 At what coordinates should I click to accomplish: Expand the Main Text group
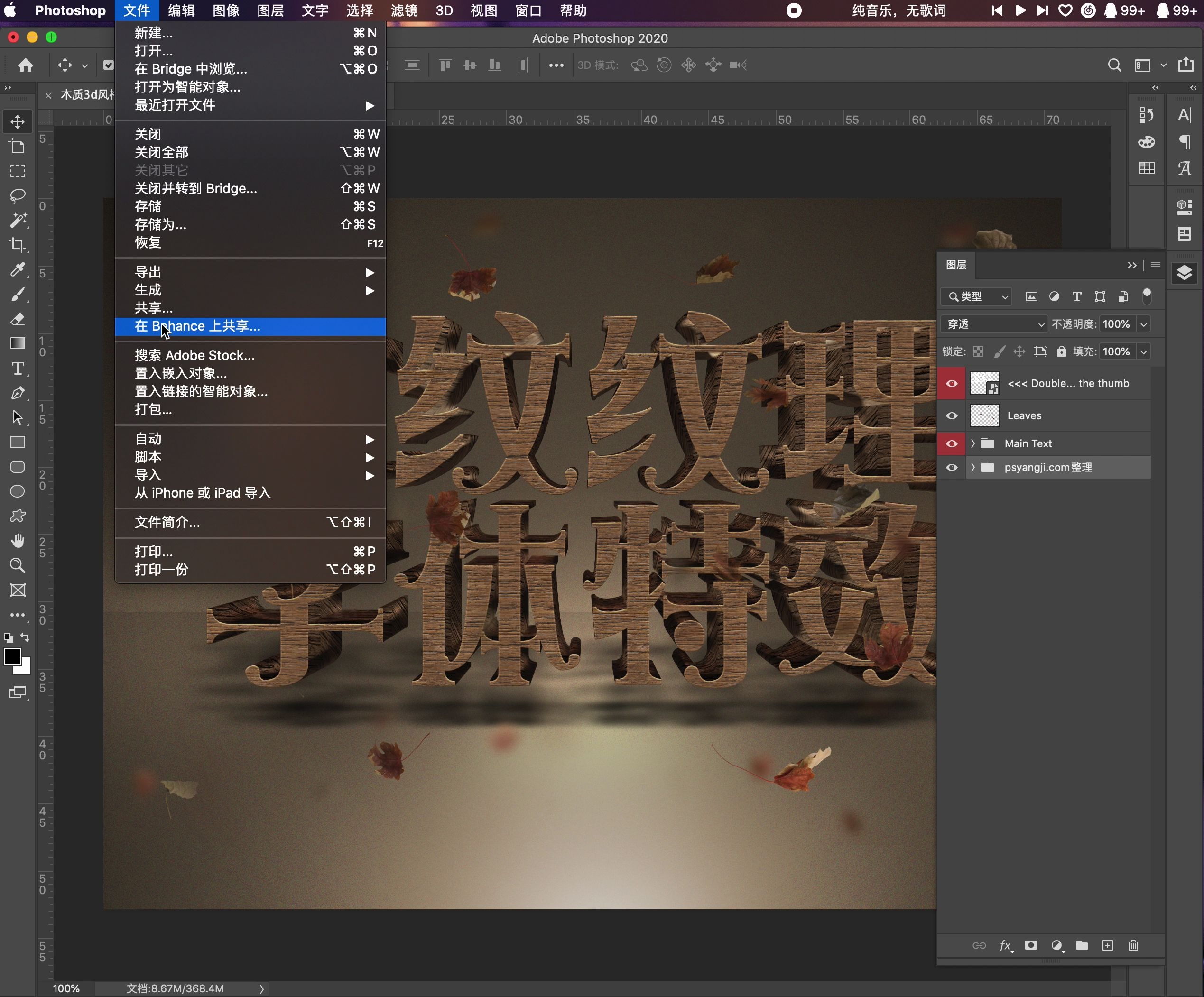972,444
